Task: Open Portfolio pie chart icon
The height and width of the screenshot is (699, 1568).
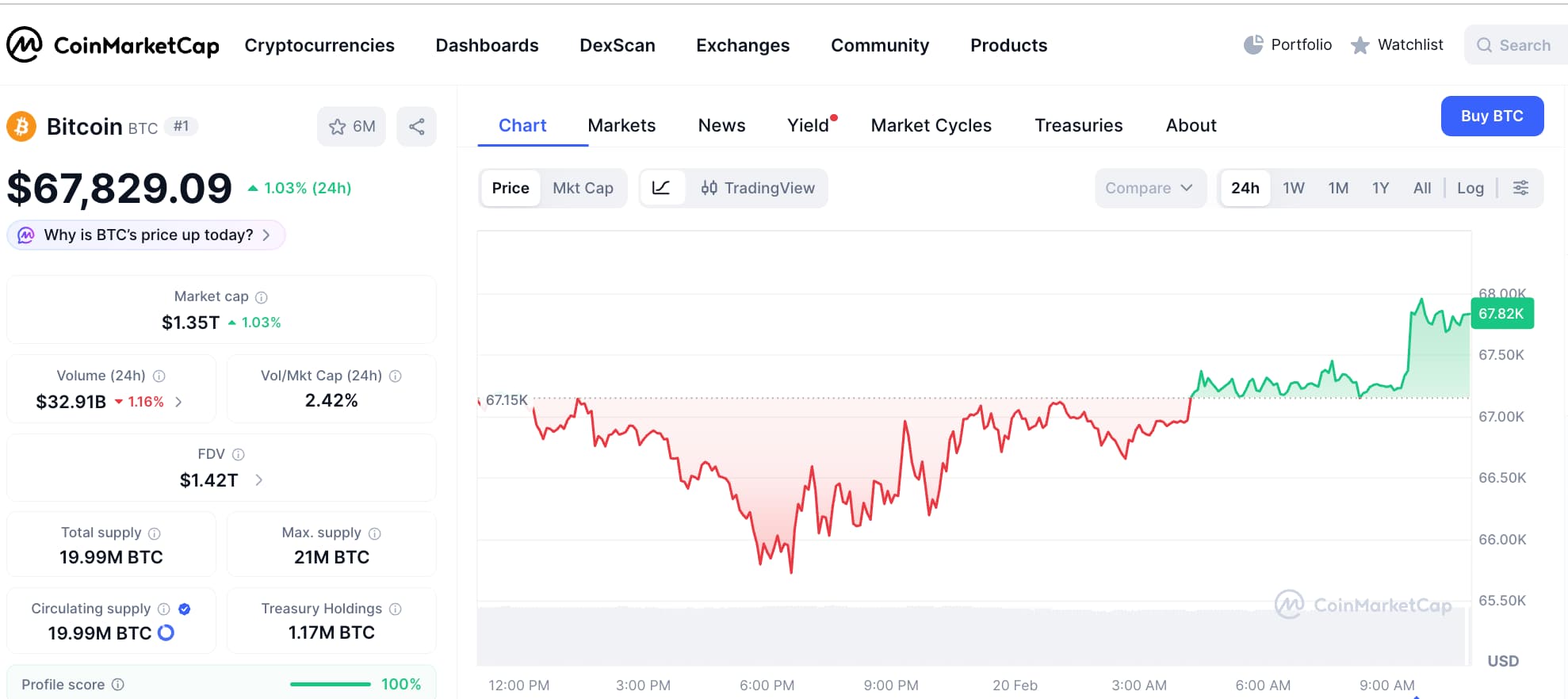Action: pyautogui.click(x=1253, y=45)
